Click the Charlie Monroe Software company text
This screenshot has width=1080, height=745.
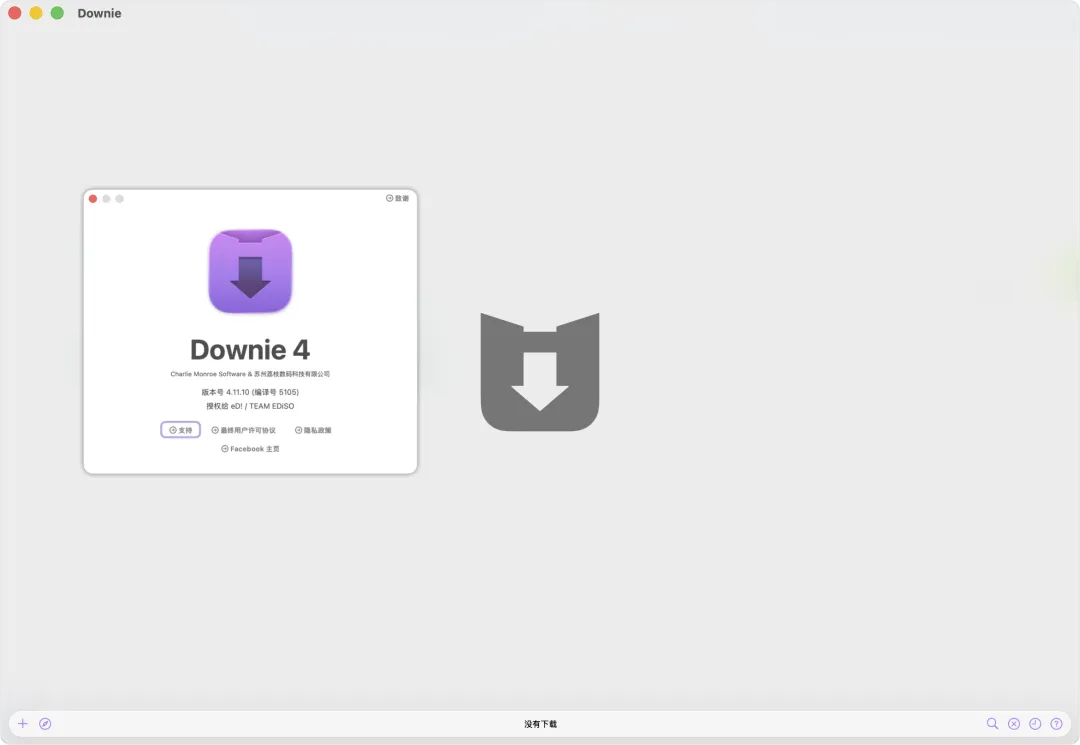coord(250,374)
